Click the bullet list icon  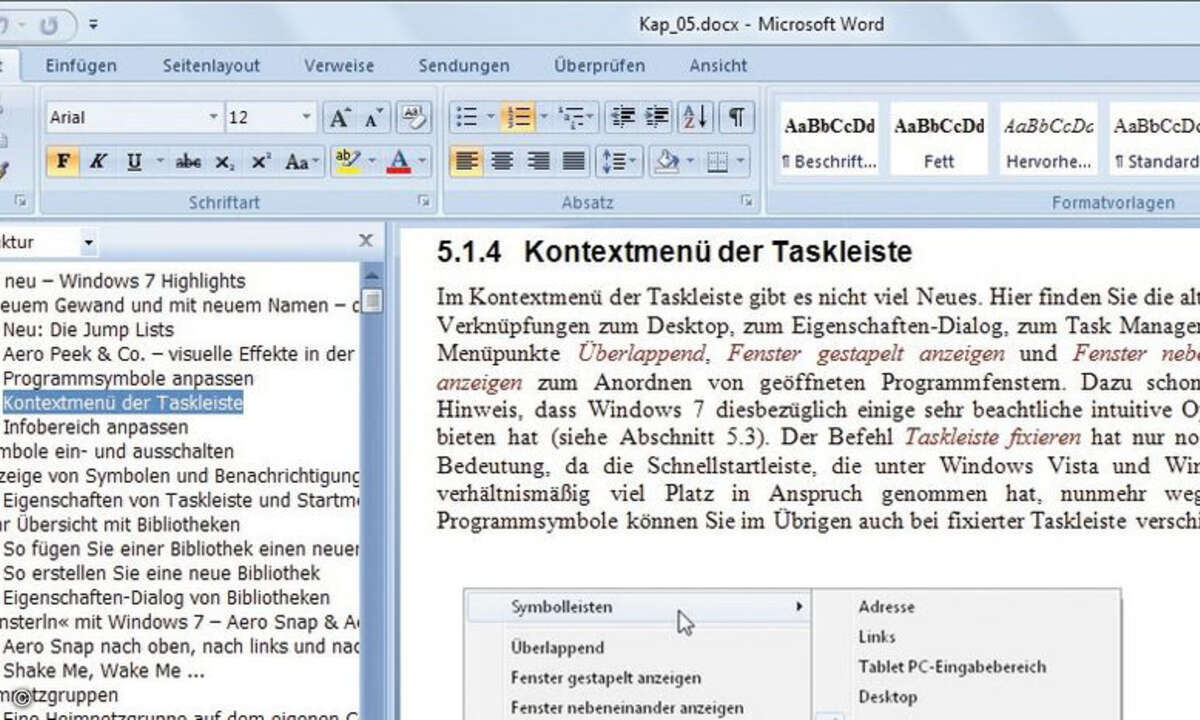466,117
